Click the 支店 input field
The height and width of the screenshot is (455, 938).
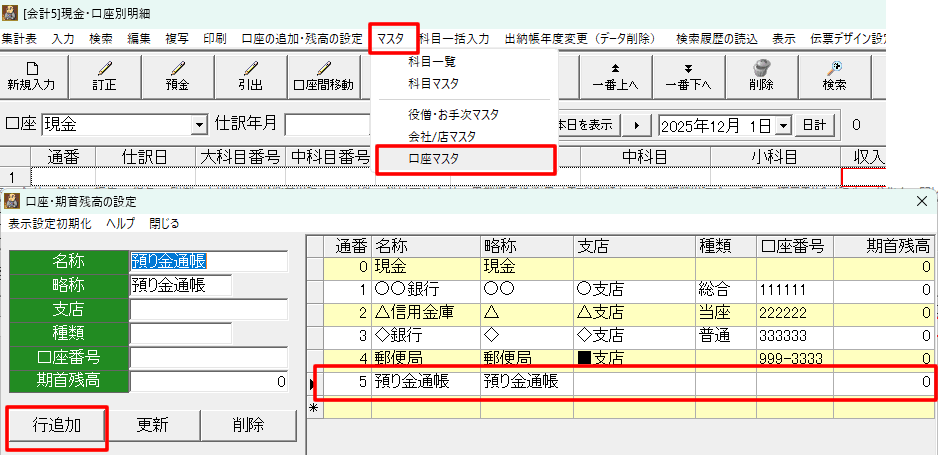coord(209,309)
